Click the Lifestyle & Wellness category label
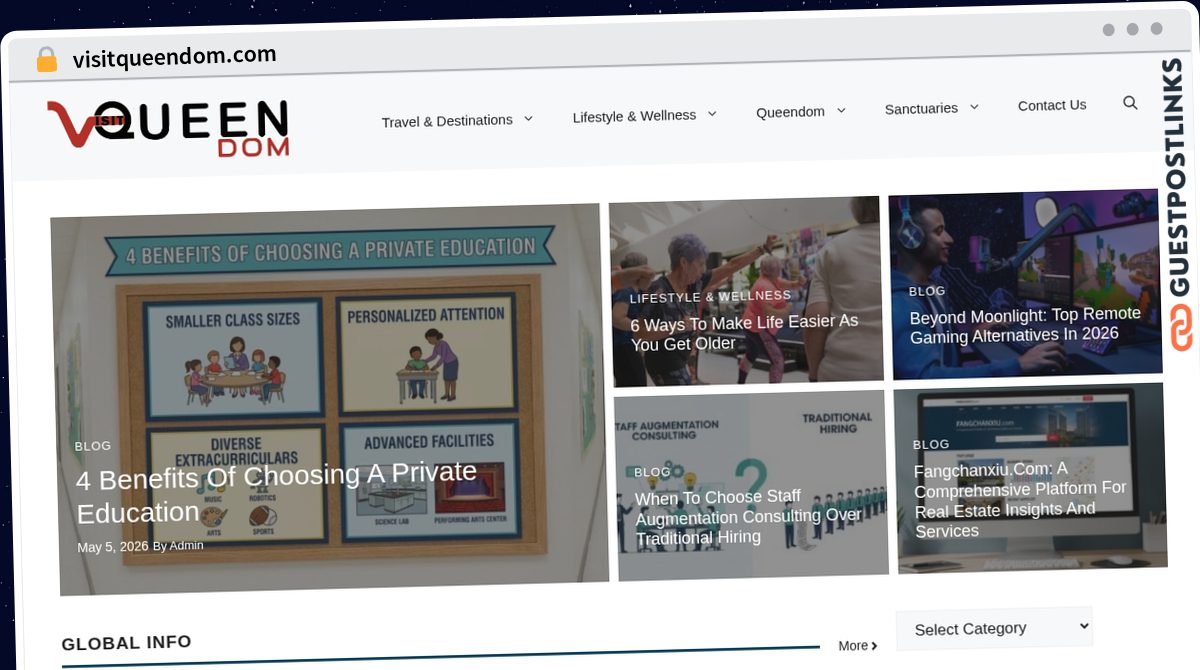 710,297
